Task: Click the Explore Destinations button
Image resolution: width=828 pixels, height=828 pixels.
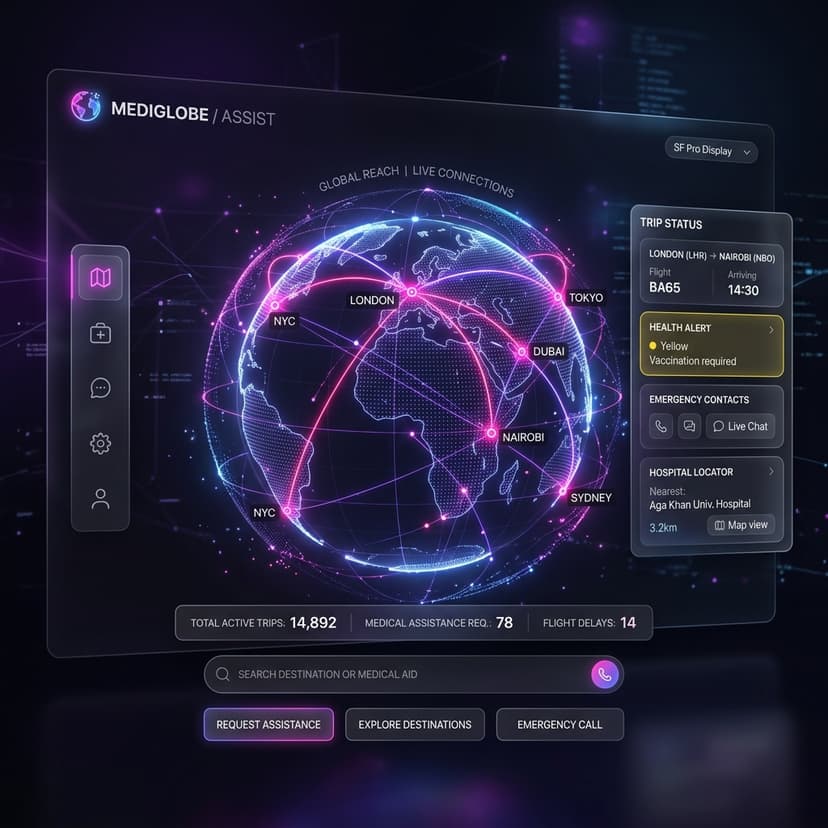Action: click(x=415, y=724)
